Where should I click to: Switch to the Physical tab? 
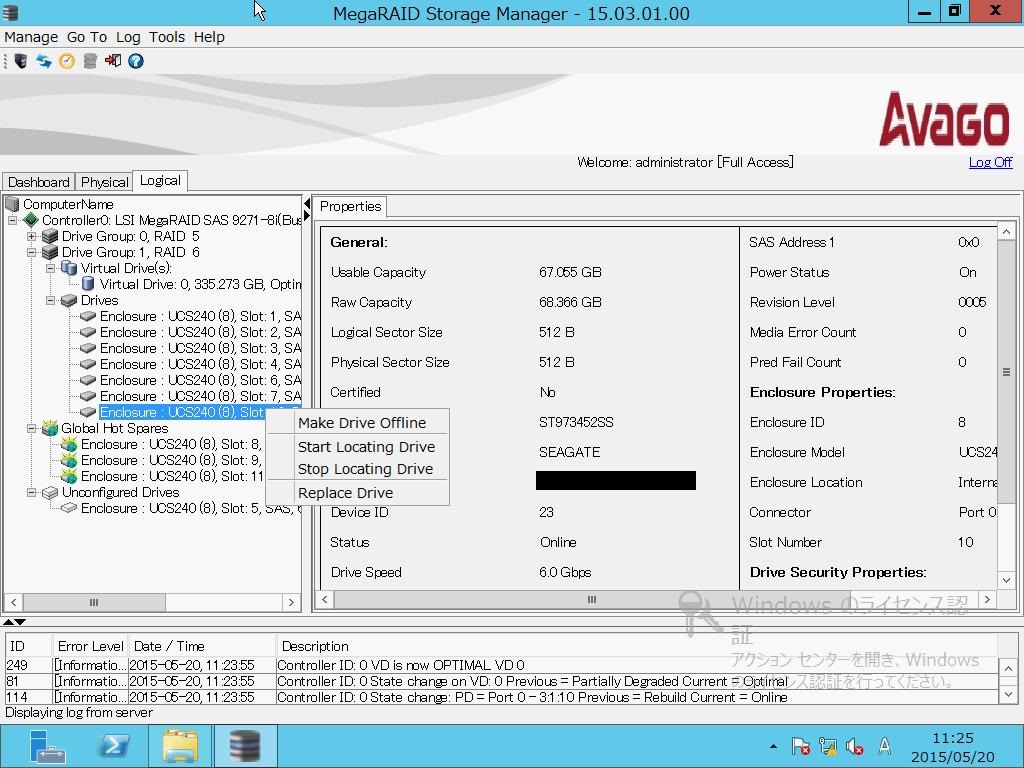104,182
